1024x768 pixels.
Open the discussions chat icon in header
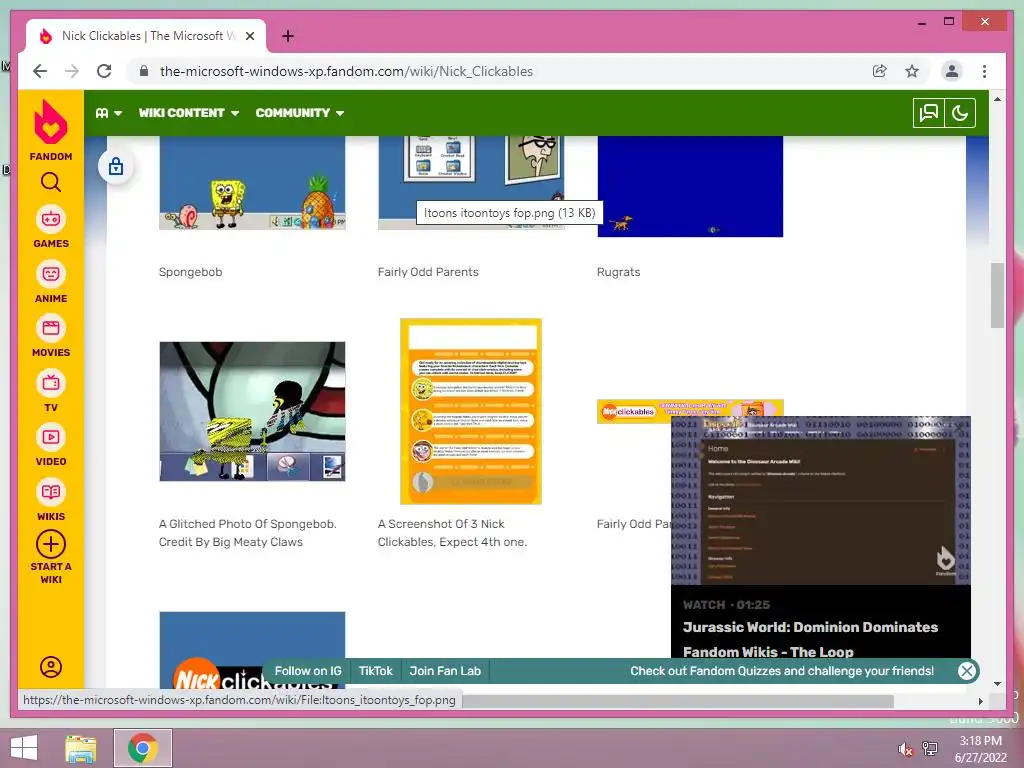pyautogui.click(x=929, y=113)
